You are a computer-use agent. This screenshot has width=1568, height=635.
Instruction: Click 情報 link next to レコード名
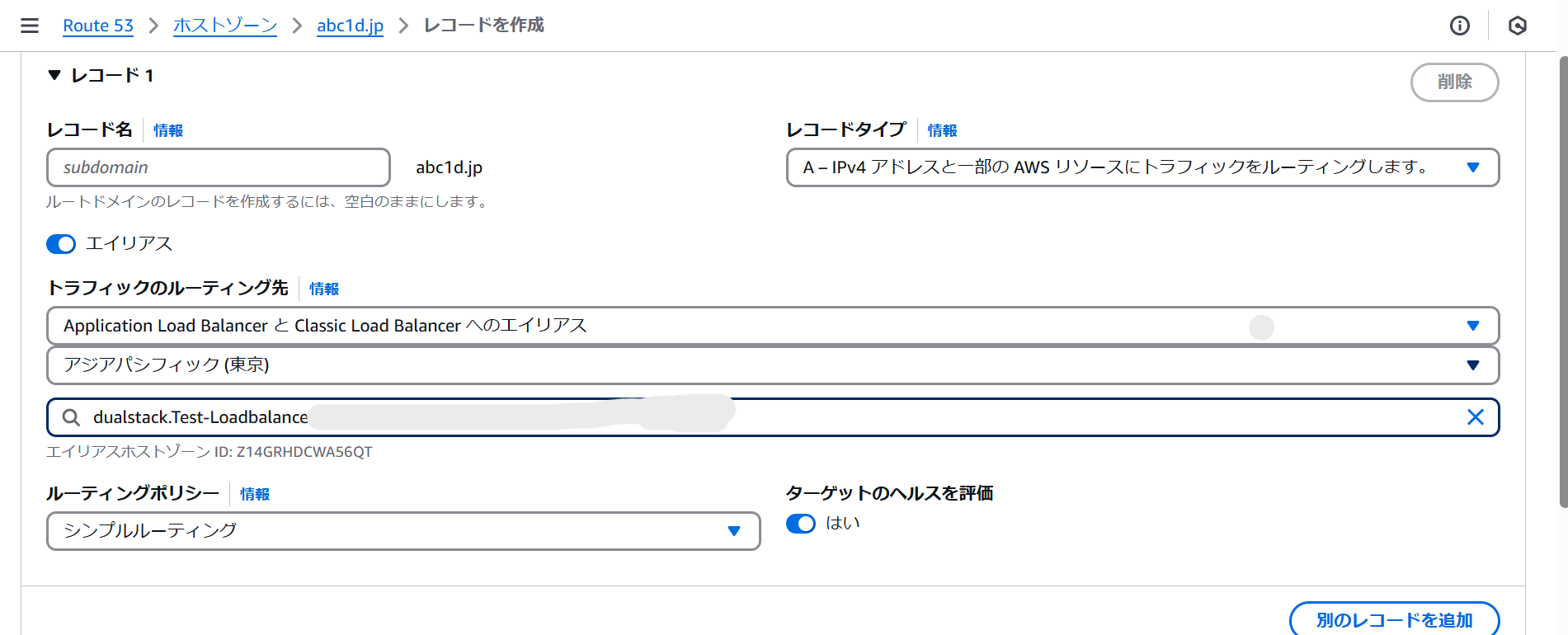tap(168, 130)
